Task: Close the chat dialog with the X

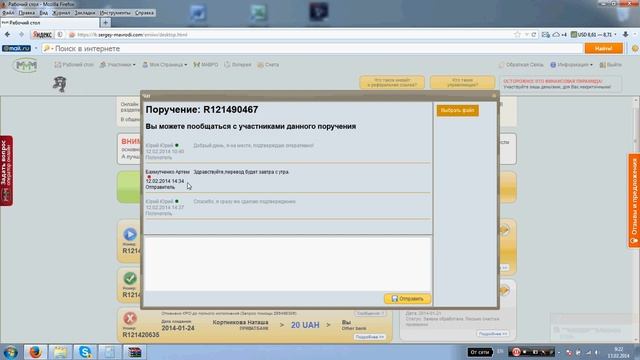Action: pyautogui.click(x=494, y=96)
